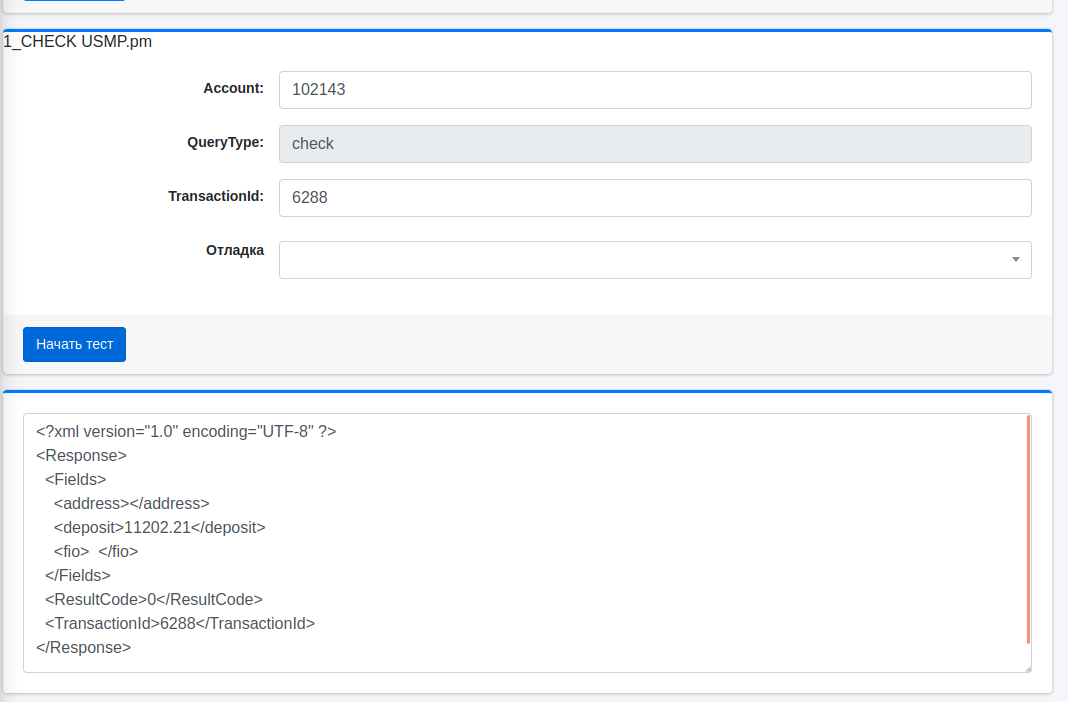Screen dimensions: 1068x702
Task: Click the disabled QueryType field showing check
Action: (654, 144)
